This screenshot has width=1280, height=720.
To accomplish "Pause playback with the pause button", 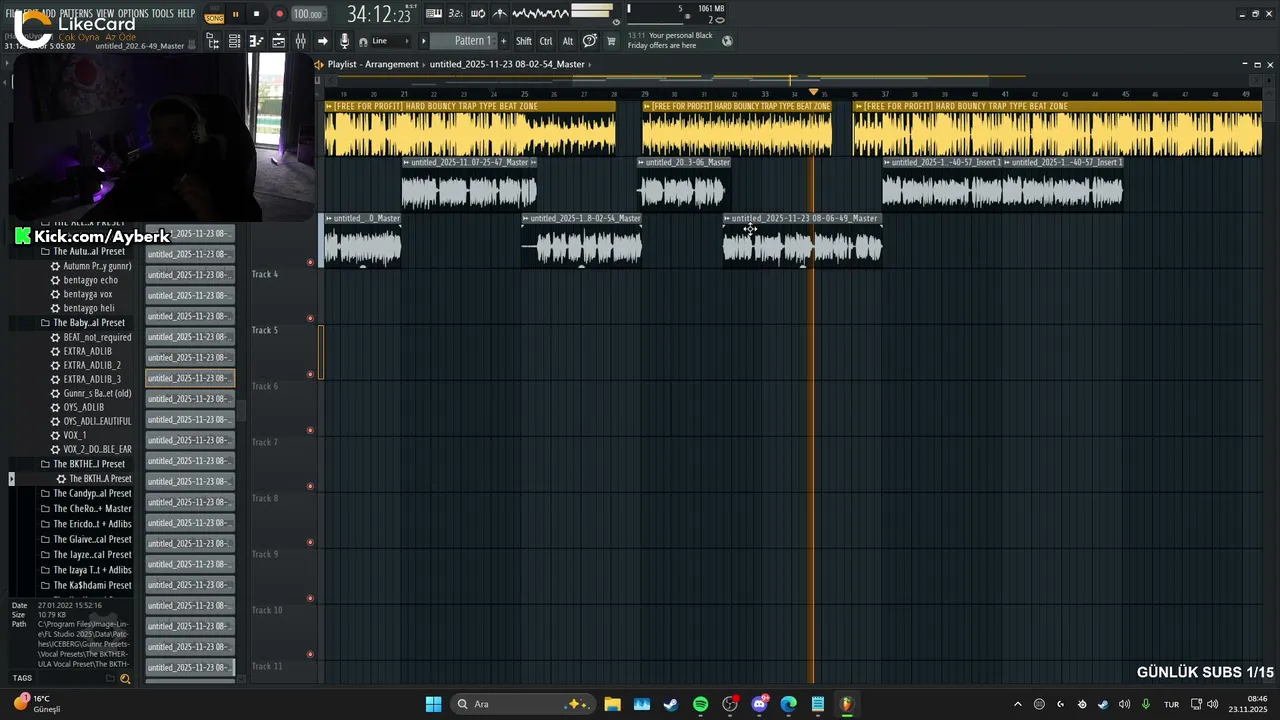I will [x=235, y=14].
